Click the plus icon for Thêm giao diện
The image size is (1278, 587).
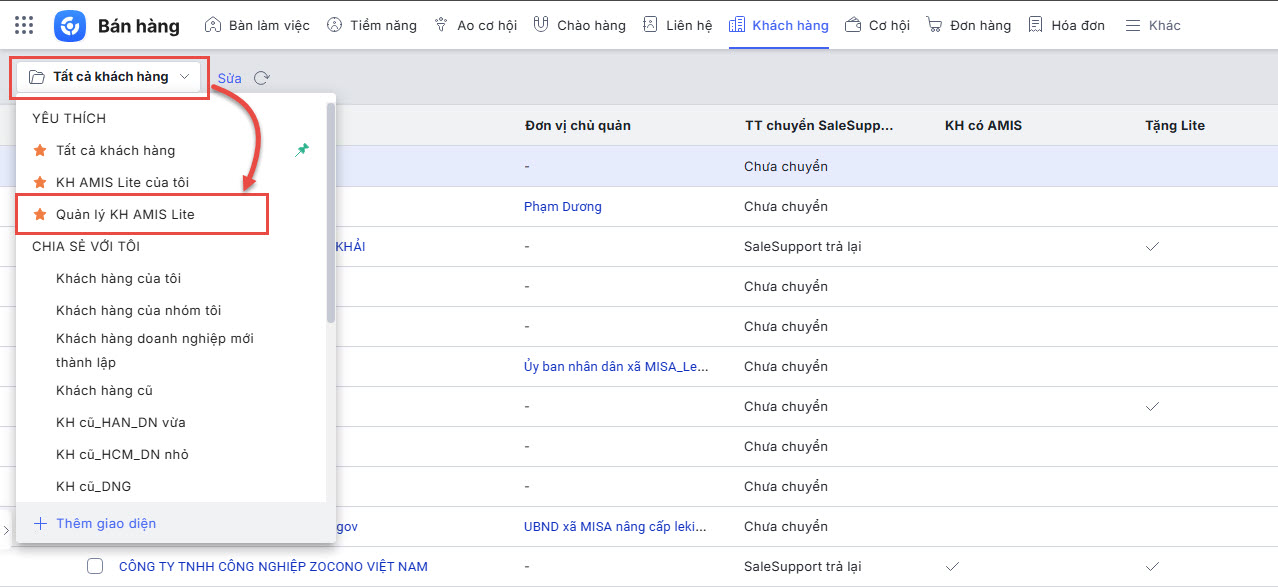click(x=40, y=523)
